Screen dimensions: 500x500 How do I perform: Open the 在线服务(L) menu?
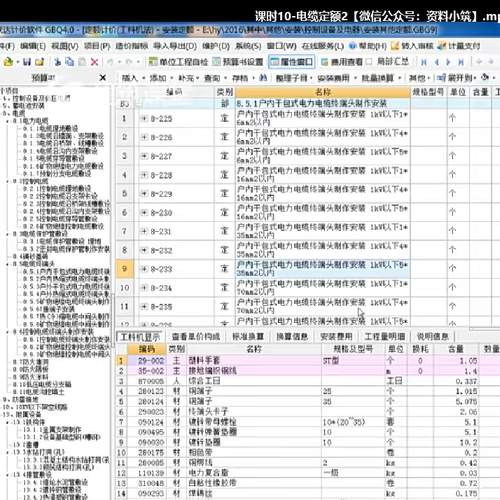323,46
